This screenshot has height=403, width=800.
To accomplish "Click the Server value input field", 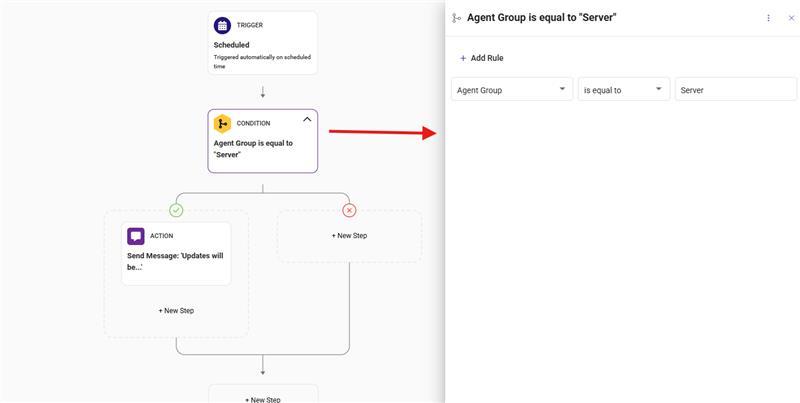I will 735,90.
